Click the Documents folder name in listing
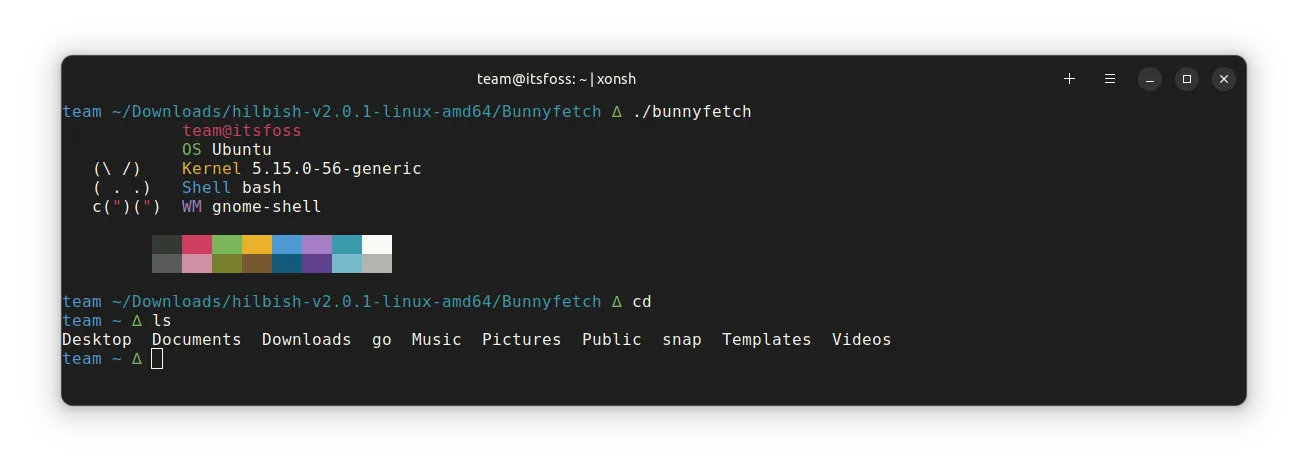The height and width of the screenshot is (473, 1308). coord(196,340)
